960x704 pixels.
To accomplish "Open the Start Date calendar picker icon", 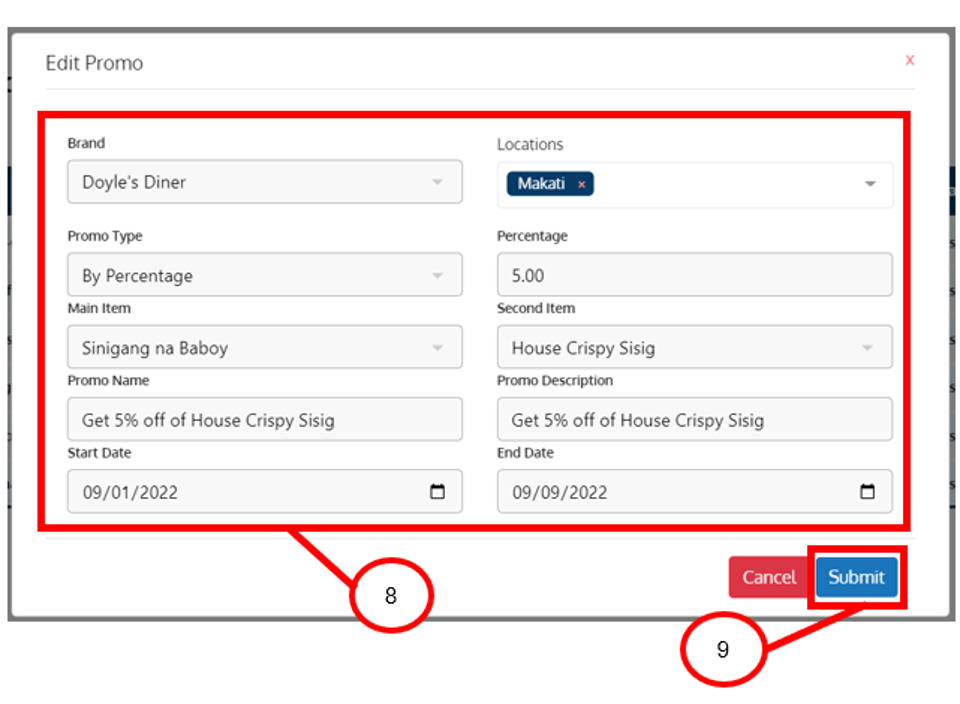I will coord(437,491).
